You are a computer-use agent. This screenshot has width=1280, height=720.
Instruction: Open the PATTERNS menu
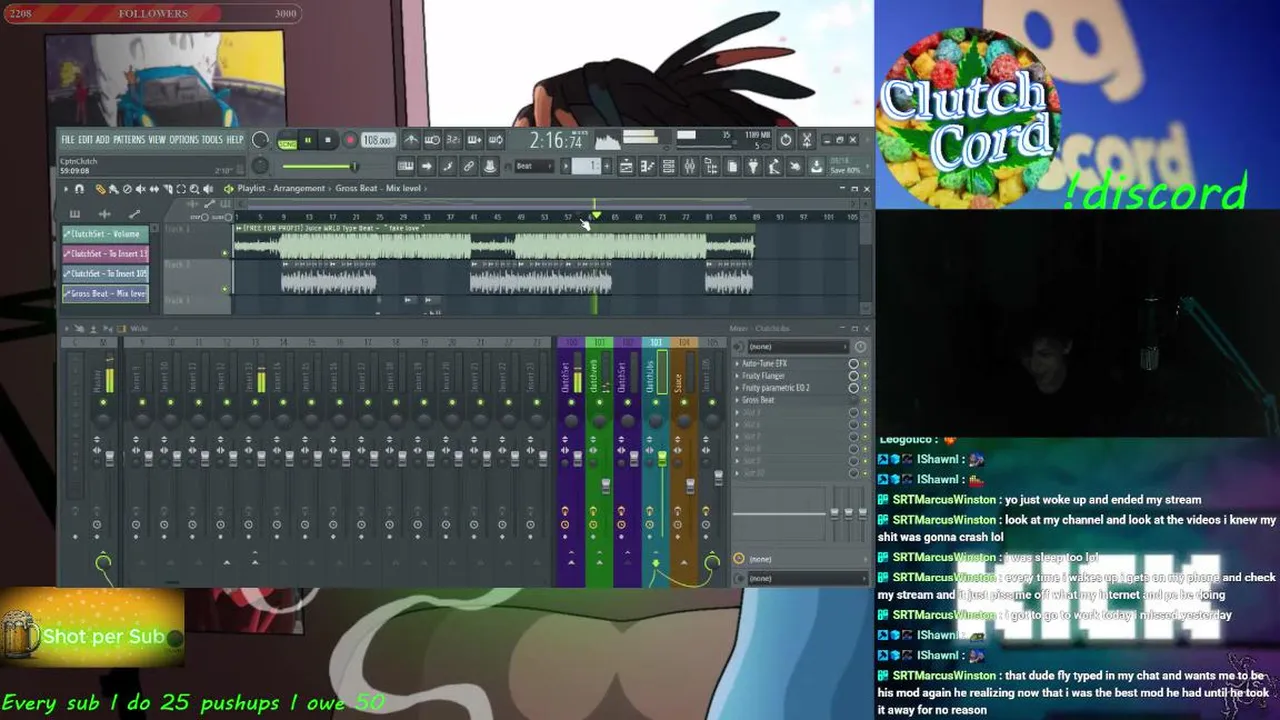129,140
